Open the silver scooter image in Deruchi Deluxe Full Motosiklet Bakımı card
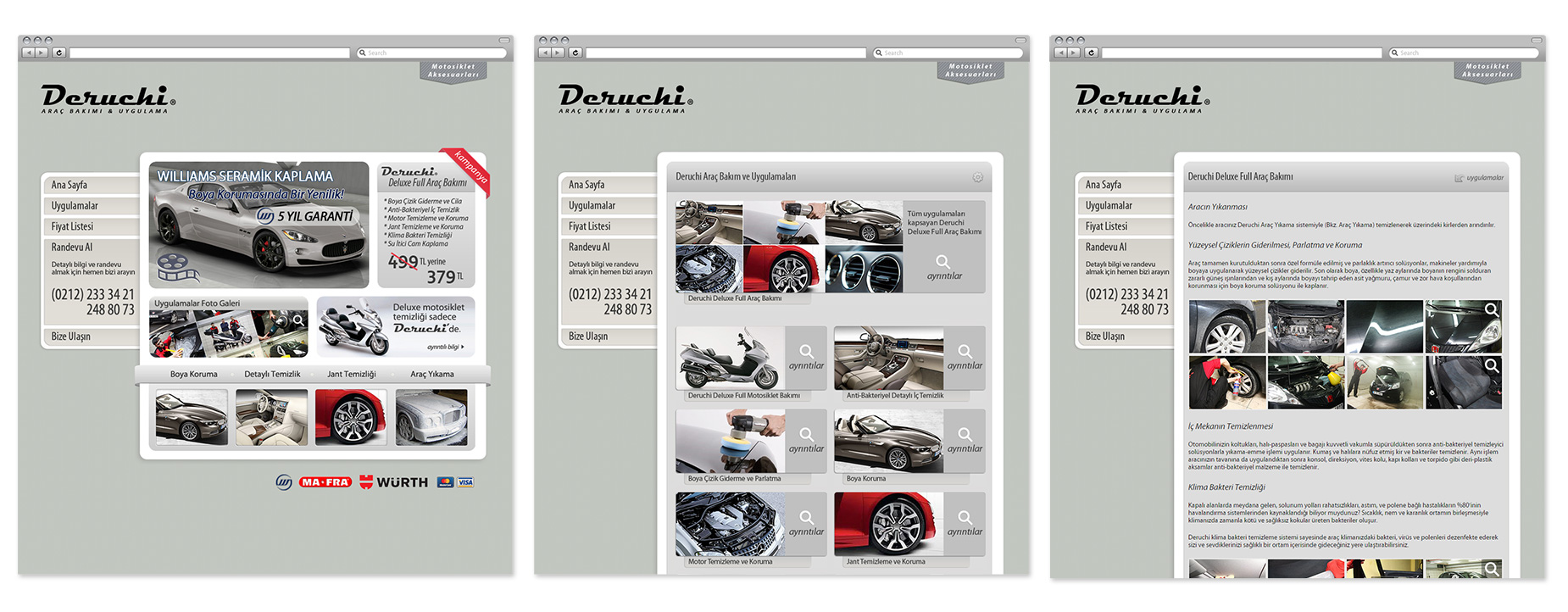 click(731, 358)
